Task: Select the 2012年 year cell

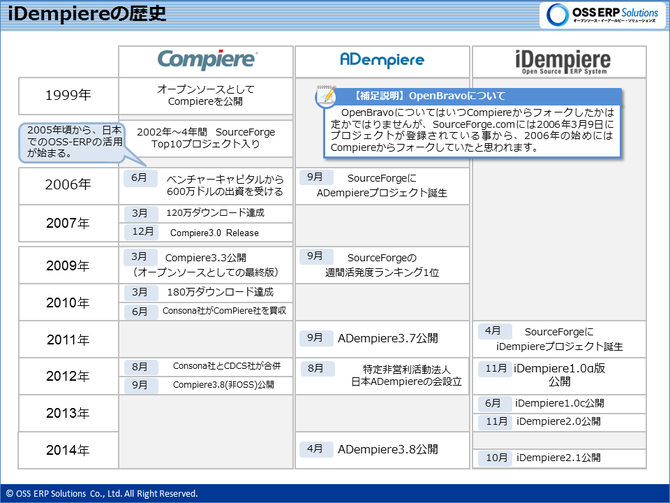Action: [x=68, y=376]
